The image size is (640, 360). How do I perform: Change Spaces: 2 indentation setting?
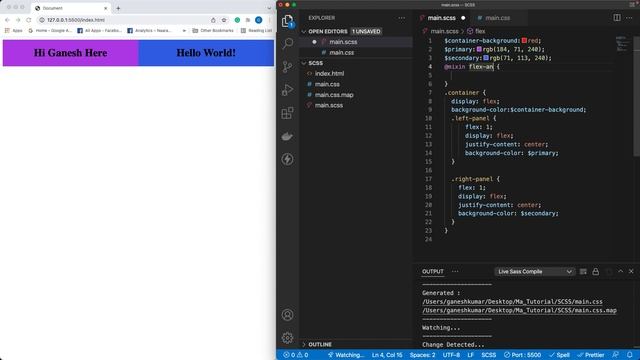[422, 355]
